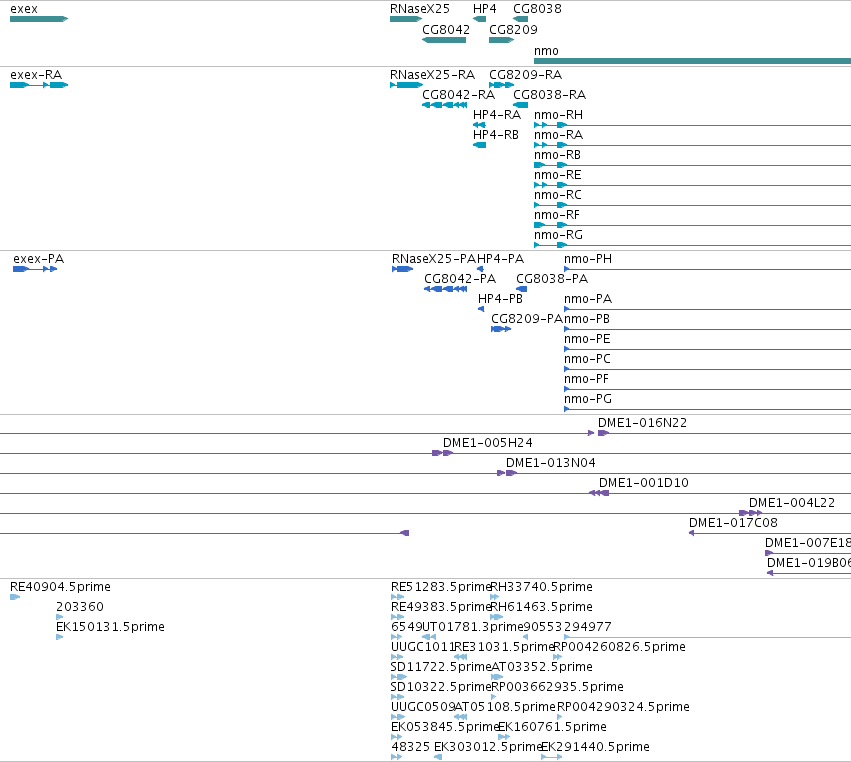The image size is (851, 762).
Task: Click the exex-PA protein glyph
Action: [x=35, y=269]
